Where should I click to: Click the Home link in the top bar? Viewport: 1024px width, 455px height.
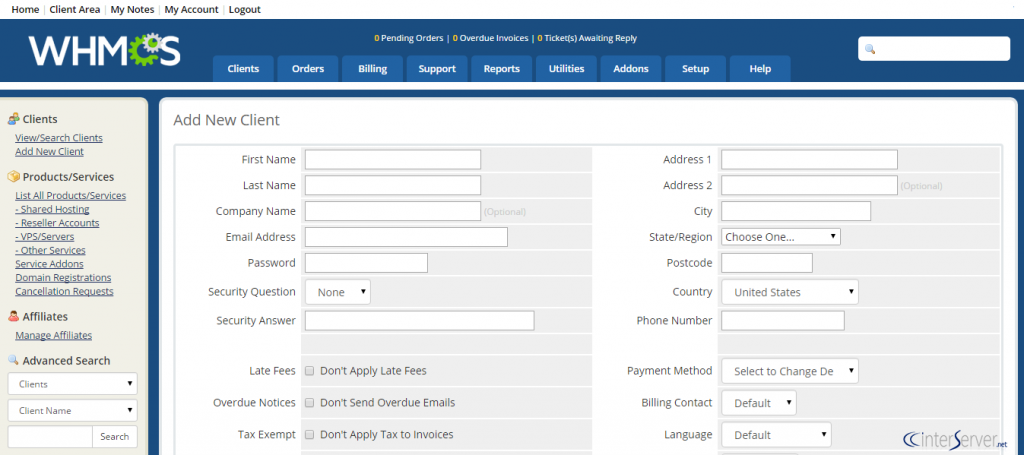(x=25, y=9)
